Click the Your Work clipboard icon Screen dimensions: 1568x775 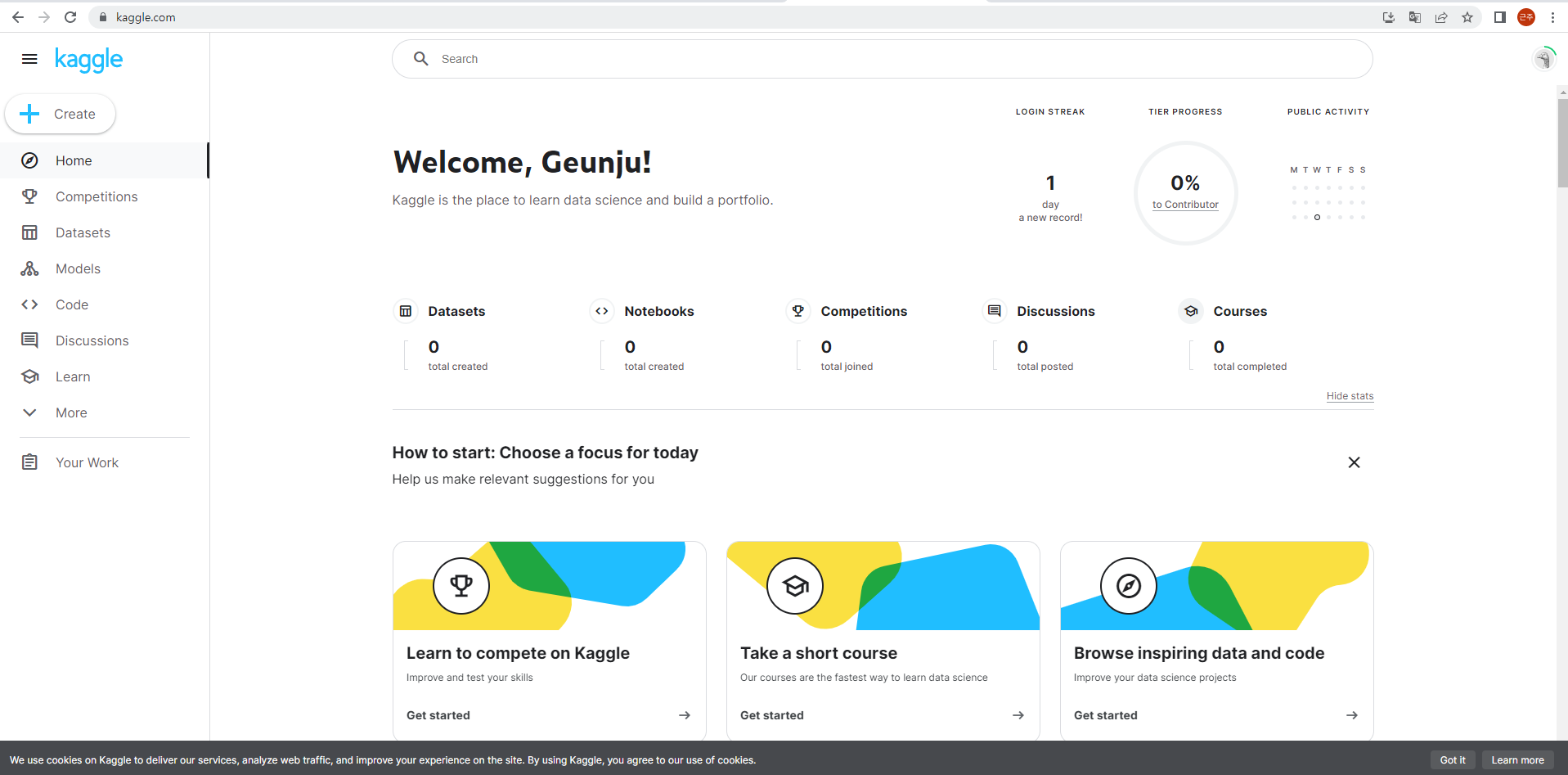coord(29,462)
